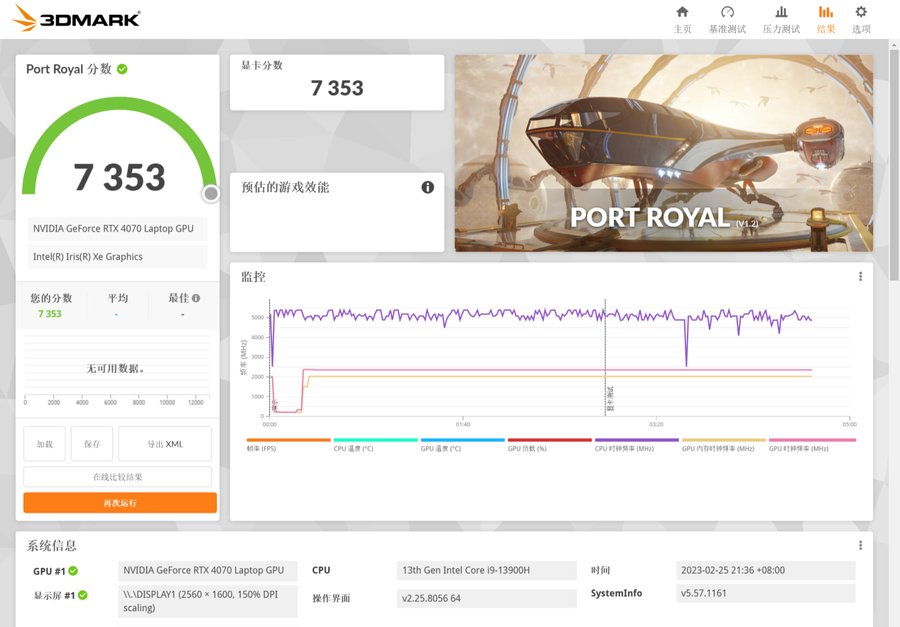Open the 系统信息 three-dot menu
This screenshot has width=900, height=627.
coord(860,546)
